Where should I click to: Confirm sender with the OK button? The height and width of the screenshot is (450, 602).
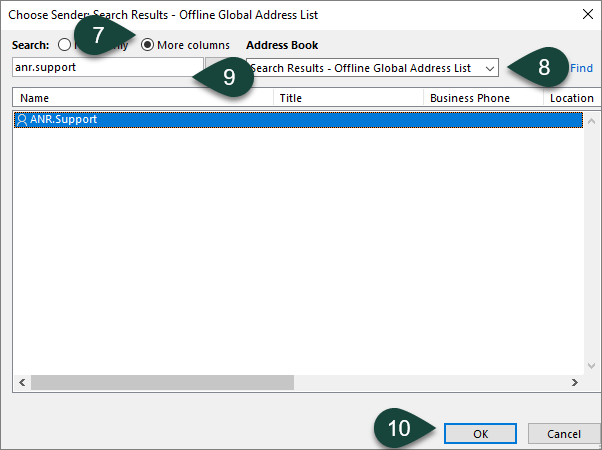click(x=480, y=433)
